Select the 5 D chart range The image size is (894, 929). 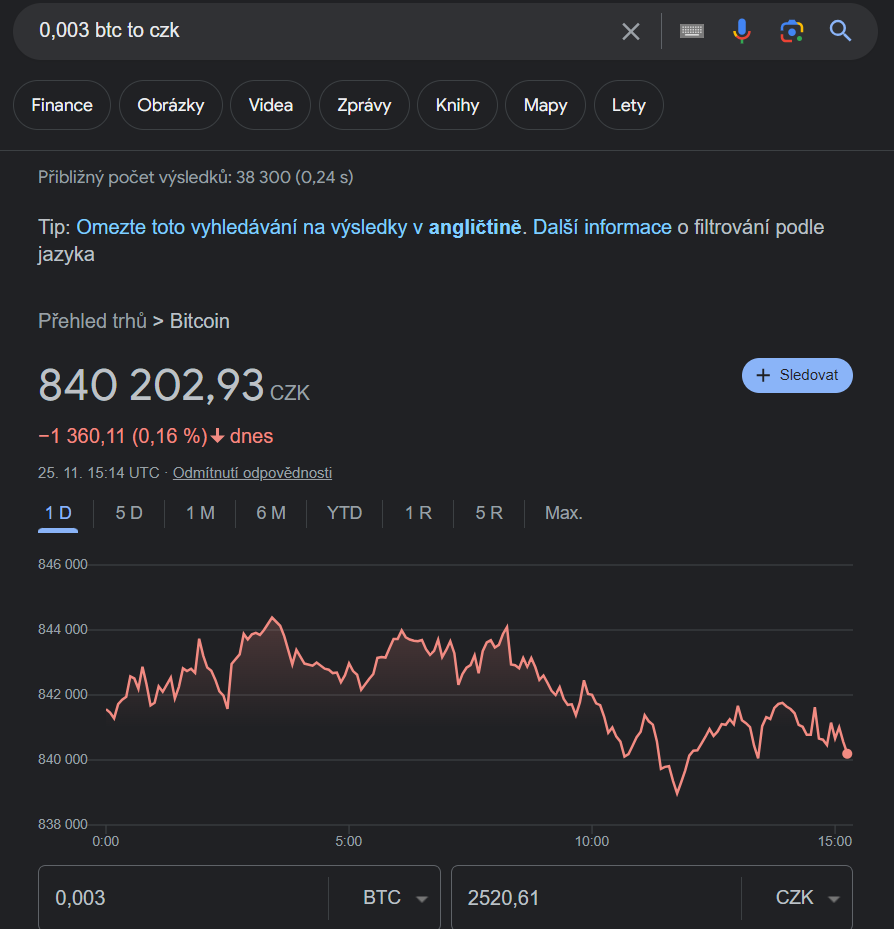(129, 512)
